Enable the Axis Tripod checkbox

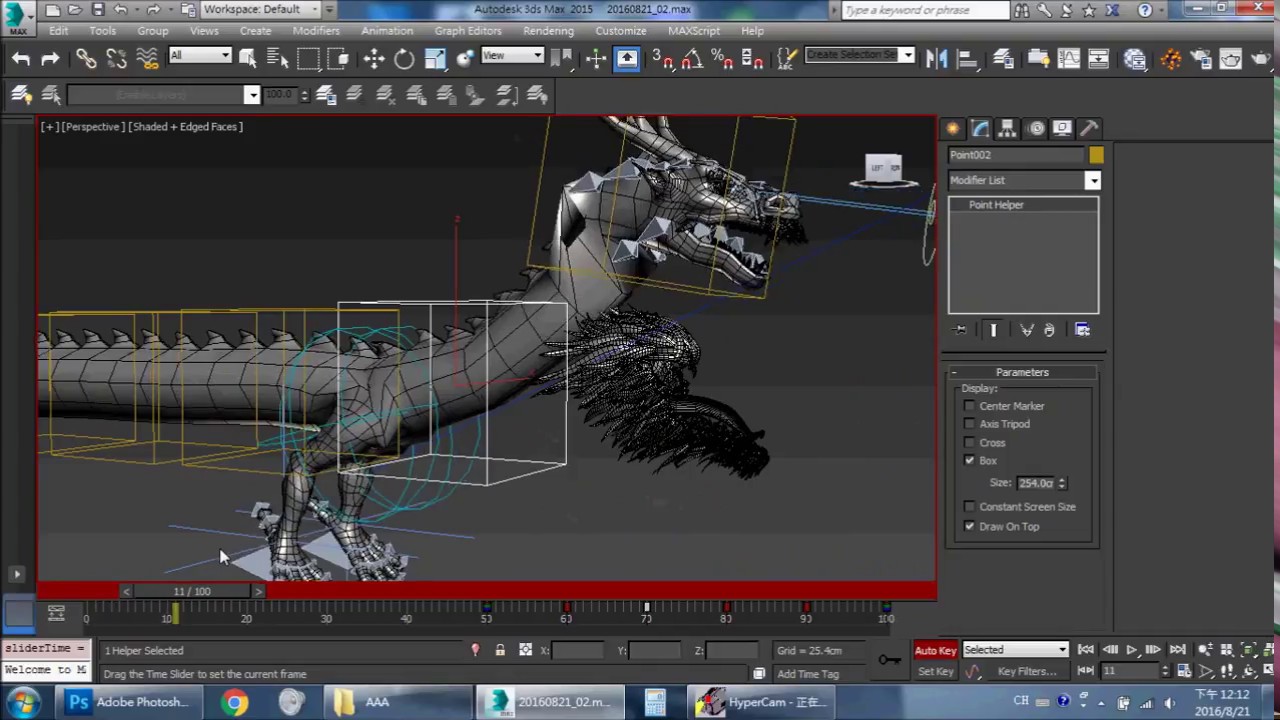click(969, 424)
